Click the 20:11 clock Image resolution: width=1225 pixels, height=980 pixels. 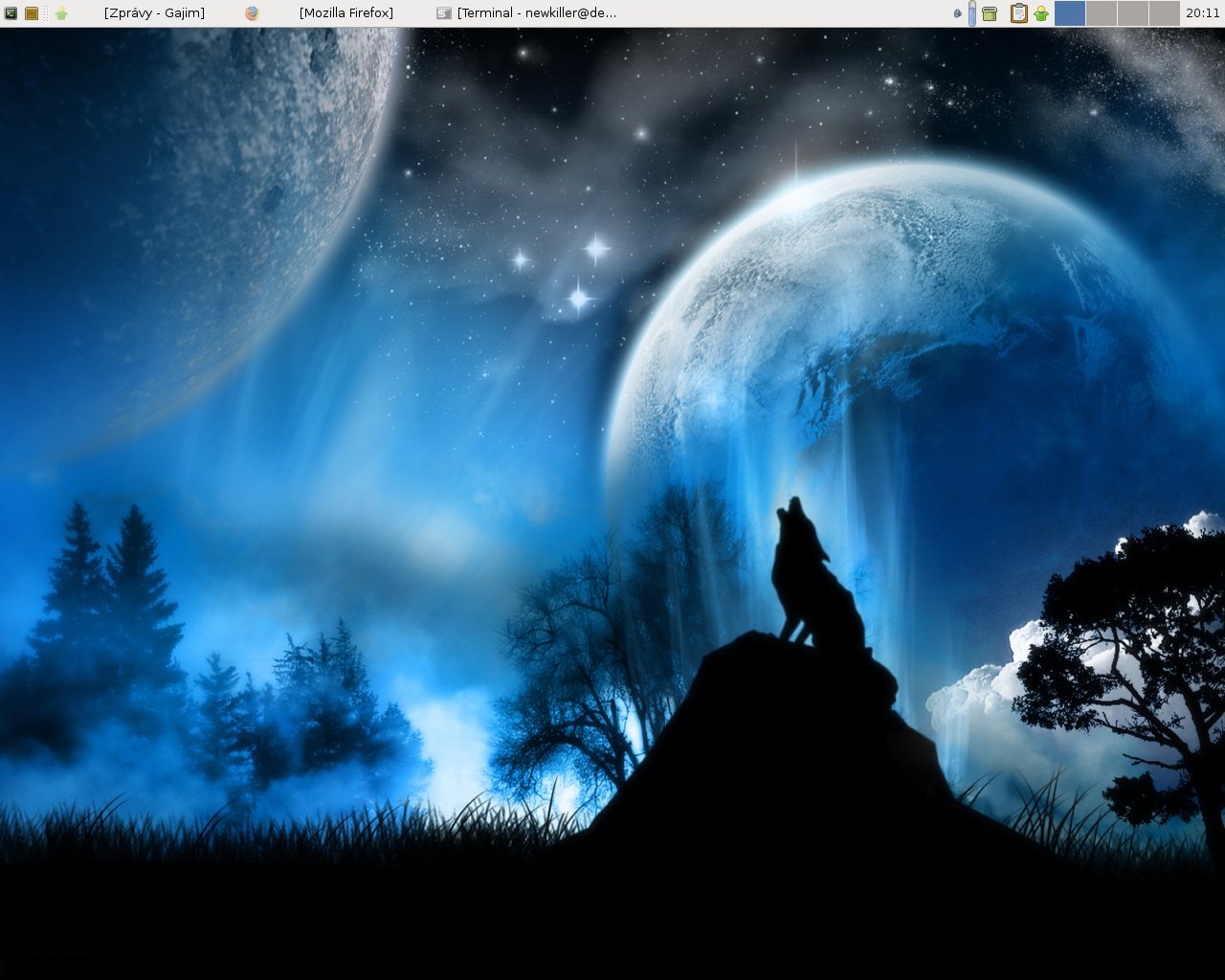(x=1203, y=13)
